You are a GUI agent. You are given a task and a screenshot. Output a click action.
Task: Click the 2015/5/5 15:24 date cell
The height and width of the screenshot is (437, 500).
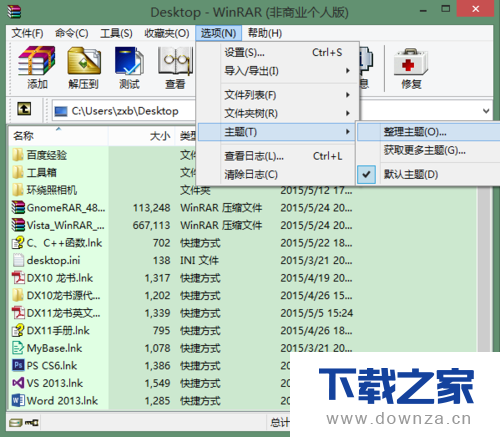(317, 313)
